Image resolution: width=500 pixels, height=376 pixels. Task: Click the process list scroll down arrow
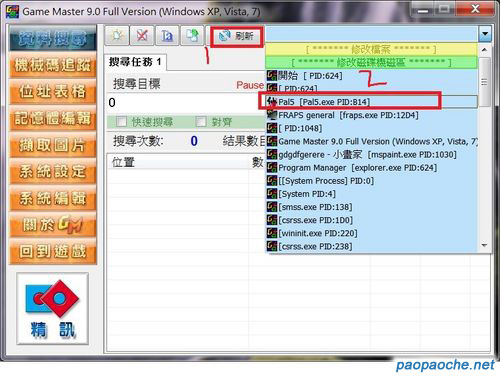(485, 246)
